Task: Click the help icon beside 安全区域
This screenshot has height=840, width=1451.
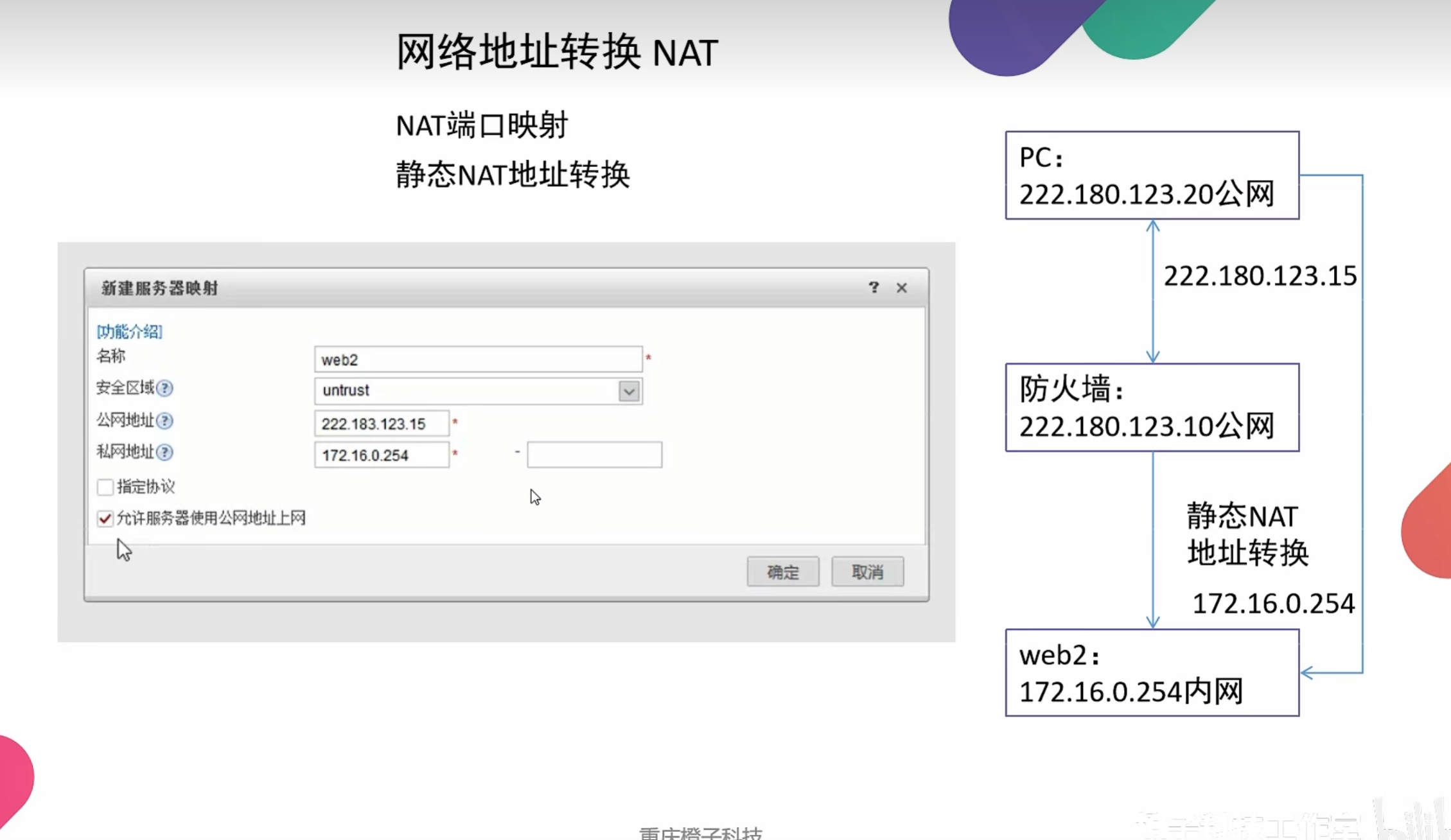Action: click(x=164, y=389)
